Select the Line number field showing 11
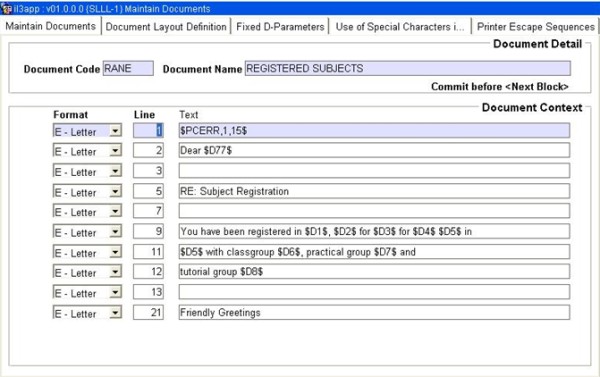This screenshot has width=600, height=377. click(x=148, y=252)
